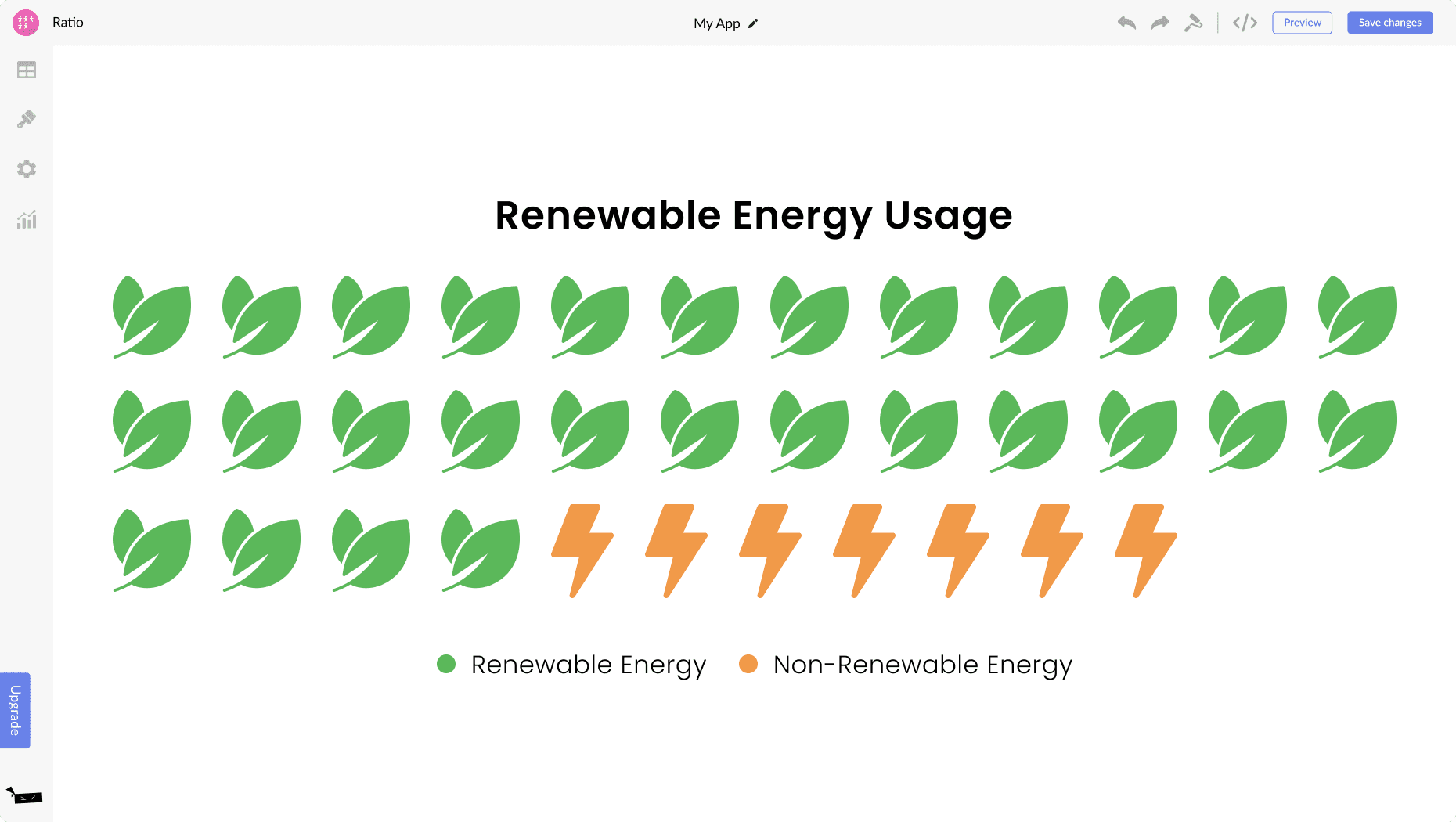Click the fourth orange lightning bolt
This screenshot has height=822, width=1456.
tap(864, 551)
